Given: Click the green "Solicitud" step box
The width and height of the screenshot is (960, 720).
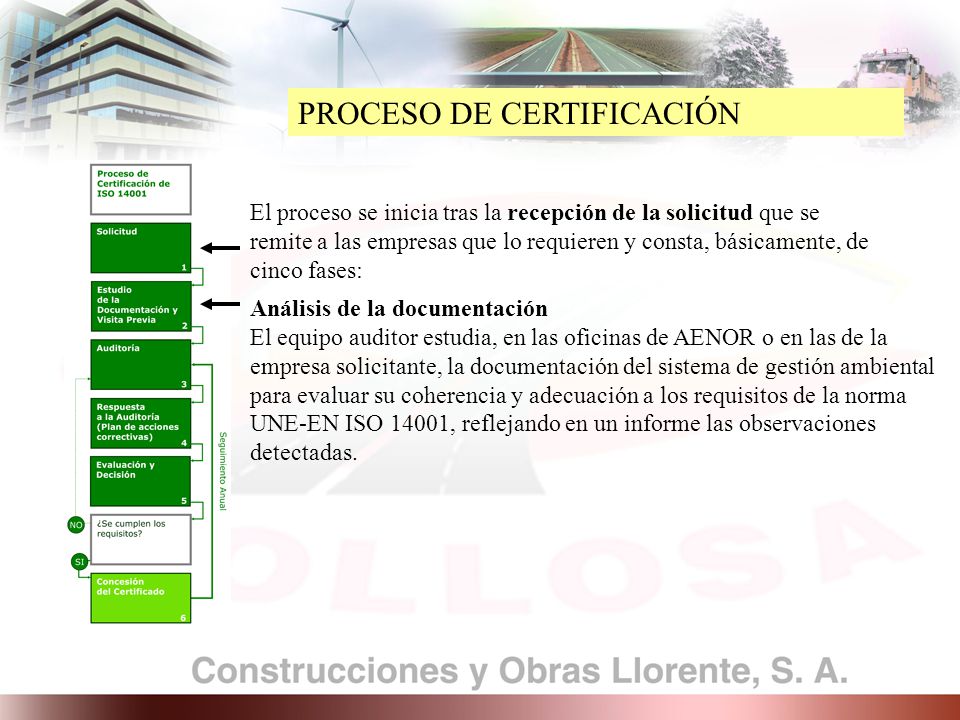Looking at the screenshot, I should click(x=141, y=248).
